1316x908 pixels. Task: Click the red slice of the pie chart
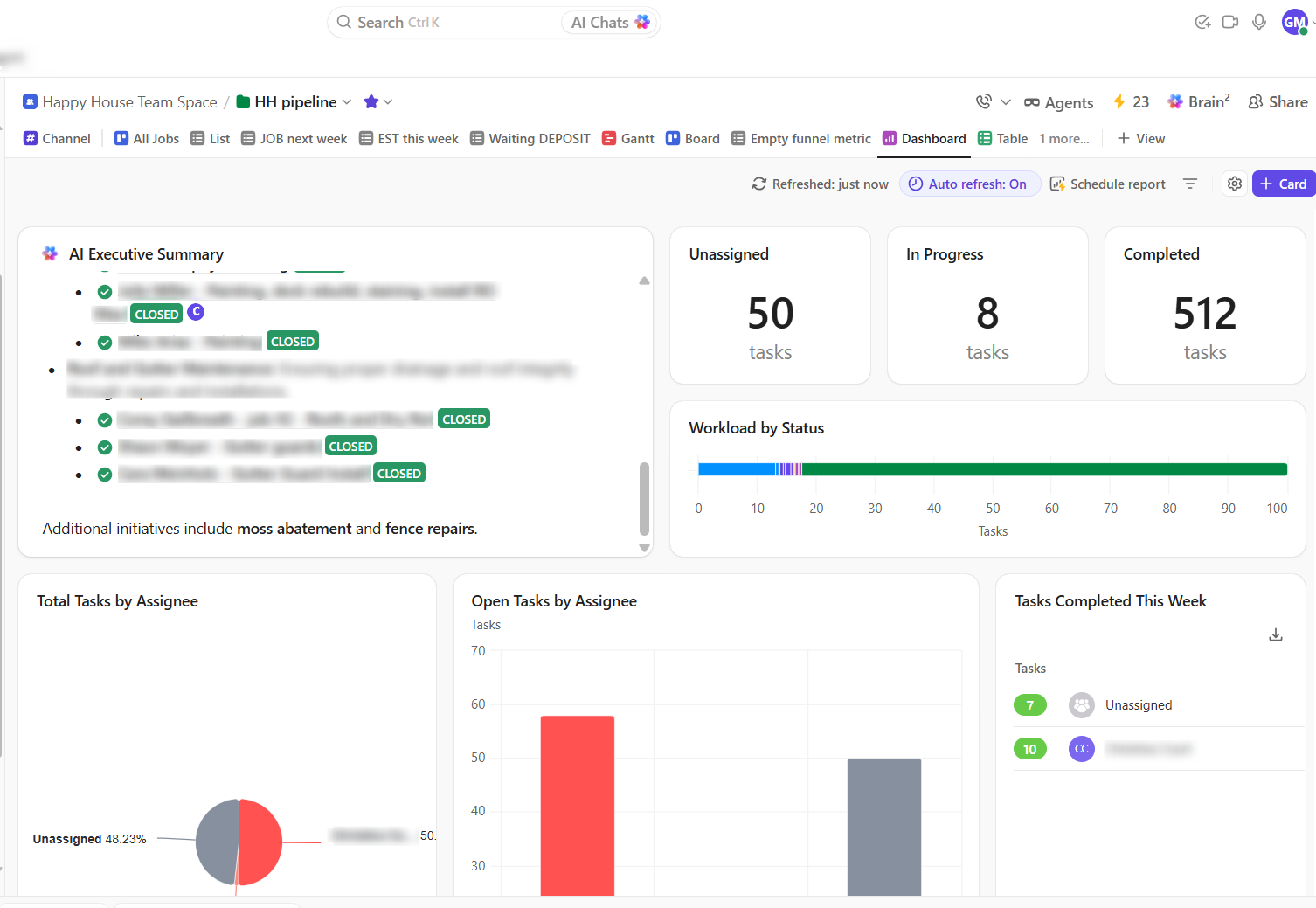tap(260, 842)
